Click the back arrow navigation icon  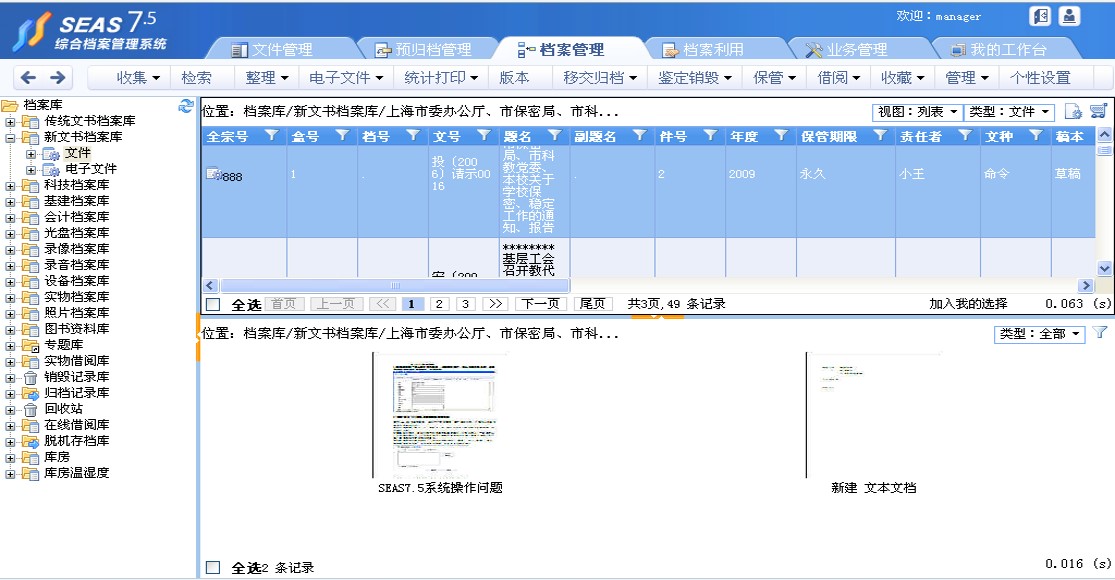click(x=28, y=77)
